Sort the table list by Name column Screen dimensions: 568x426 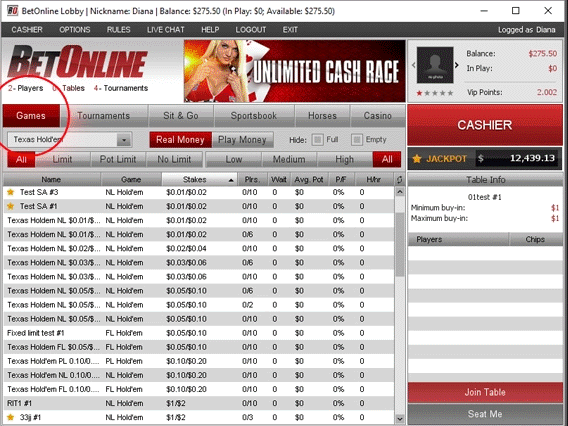52,180
